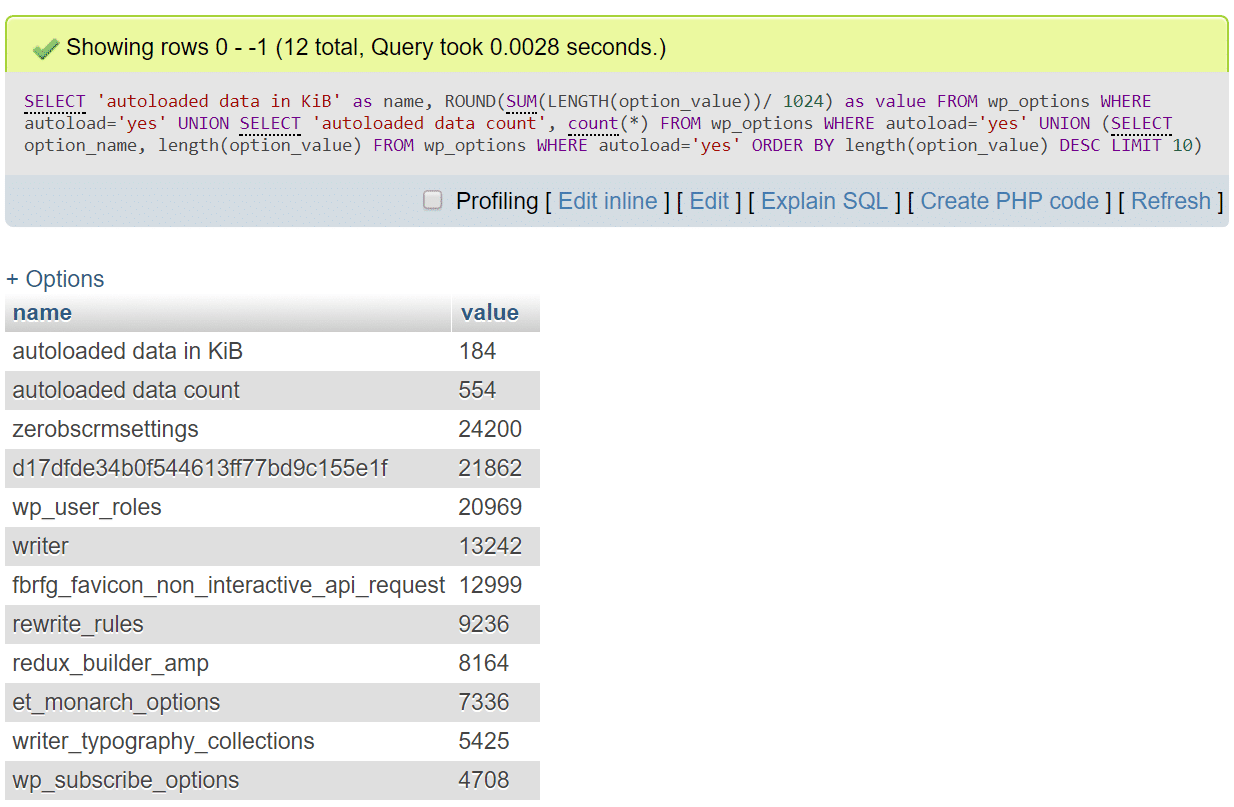The height and width of the screenshot is (807, 1234).
Task: Expand the Options section
Action: pos(55,279)
